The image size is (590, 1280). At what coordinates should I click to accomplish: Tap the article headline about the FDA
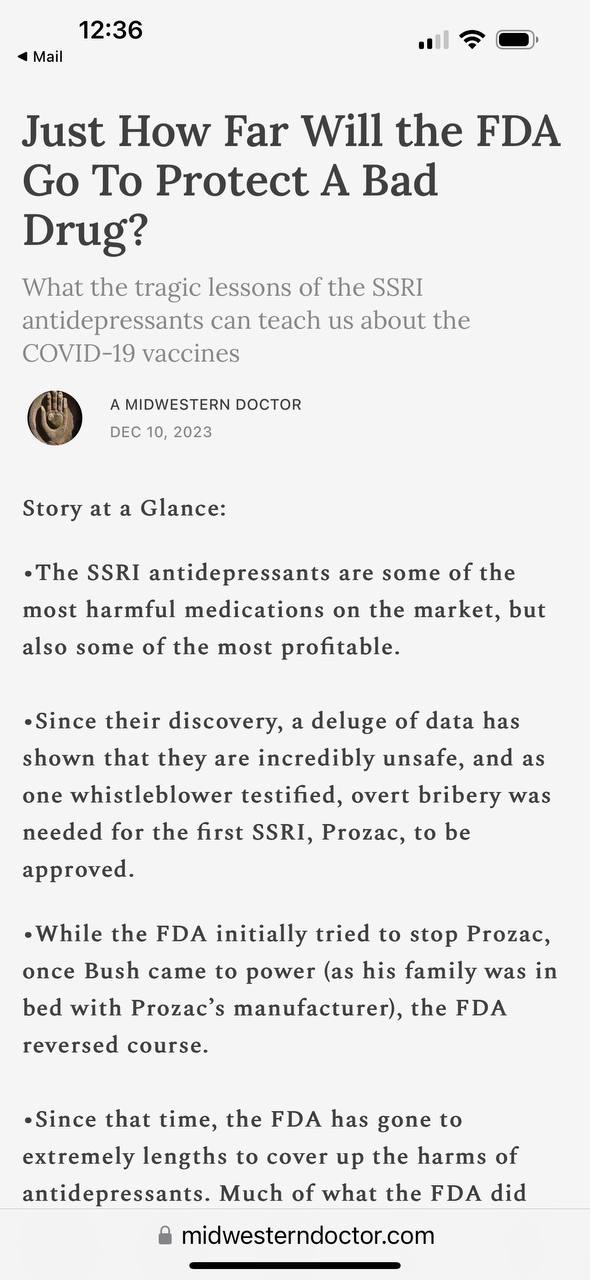click(x=291, y=180)
